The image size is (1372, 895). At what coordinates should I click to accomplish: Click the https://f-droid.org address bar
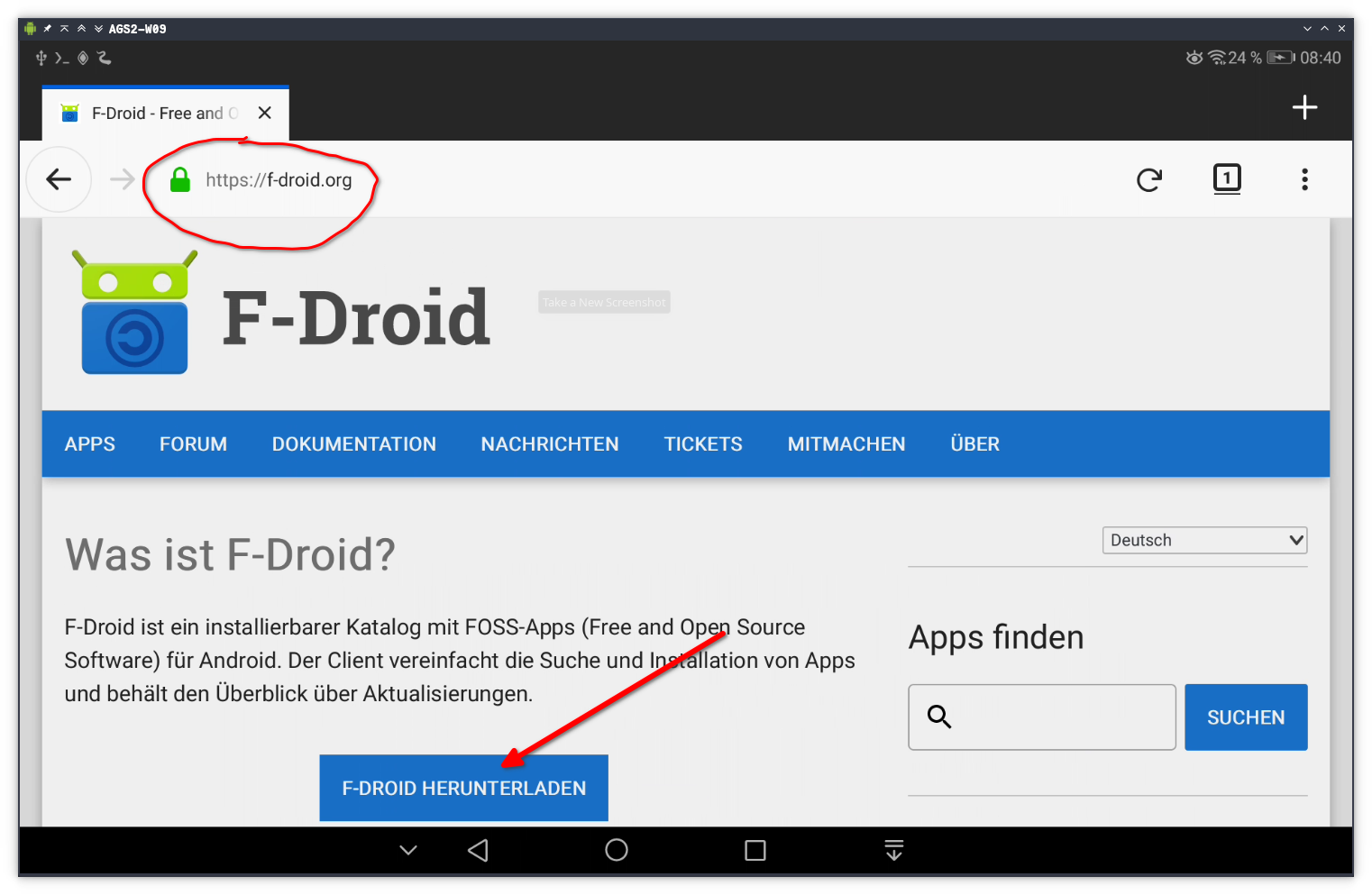(x=279, y=180)
